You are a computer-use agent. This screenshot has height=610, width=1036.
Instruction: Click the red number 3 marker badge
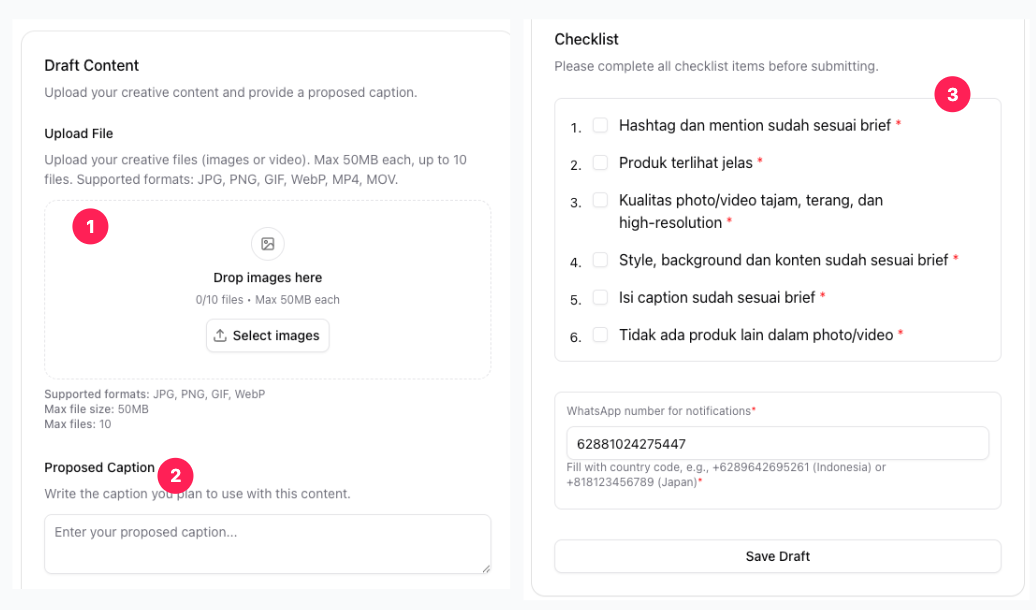(x=952, y=95)
